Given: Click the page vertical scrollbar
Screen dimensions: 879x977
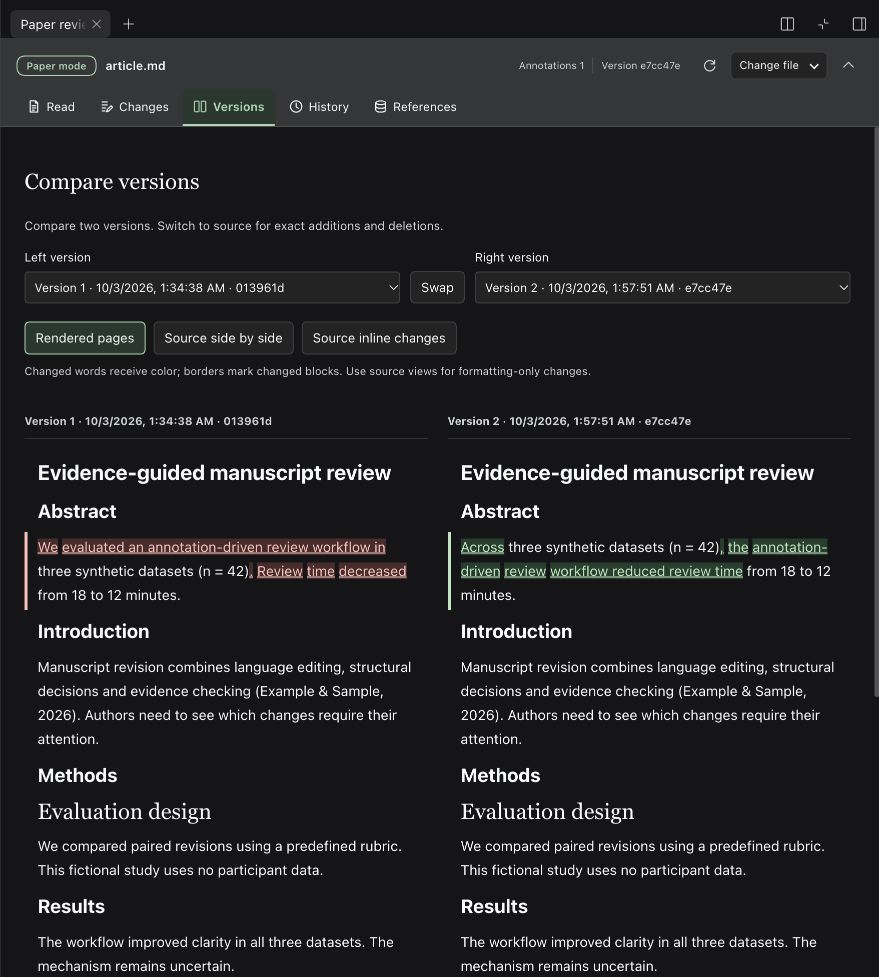Looking at the screenshot, I should (875, 411).
